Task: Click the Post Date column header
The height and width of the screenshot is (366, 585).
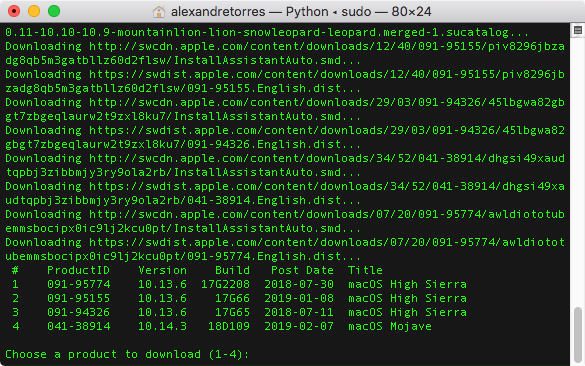Action: pos(302,270)
